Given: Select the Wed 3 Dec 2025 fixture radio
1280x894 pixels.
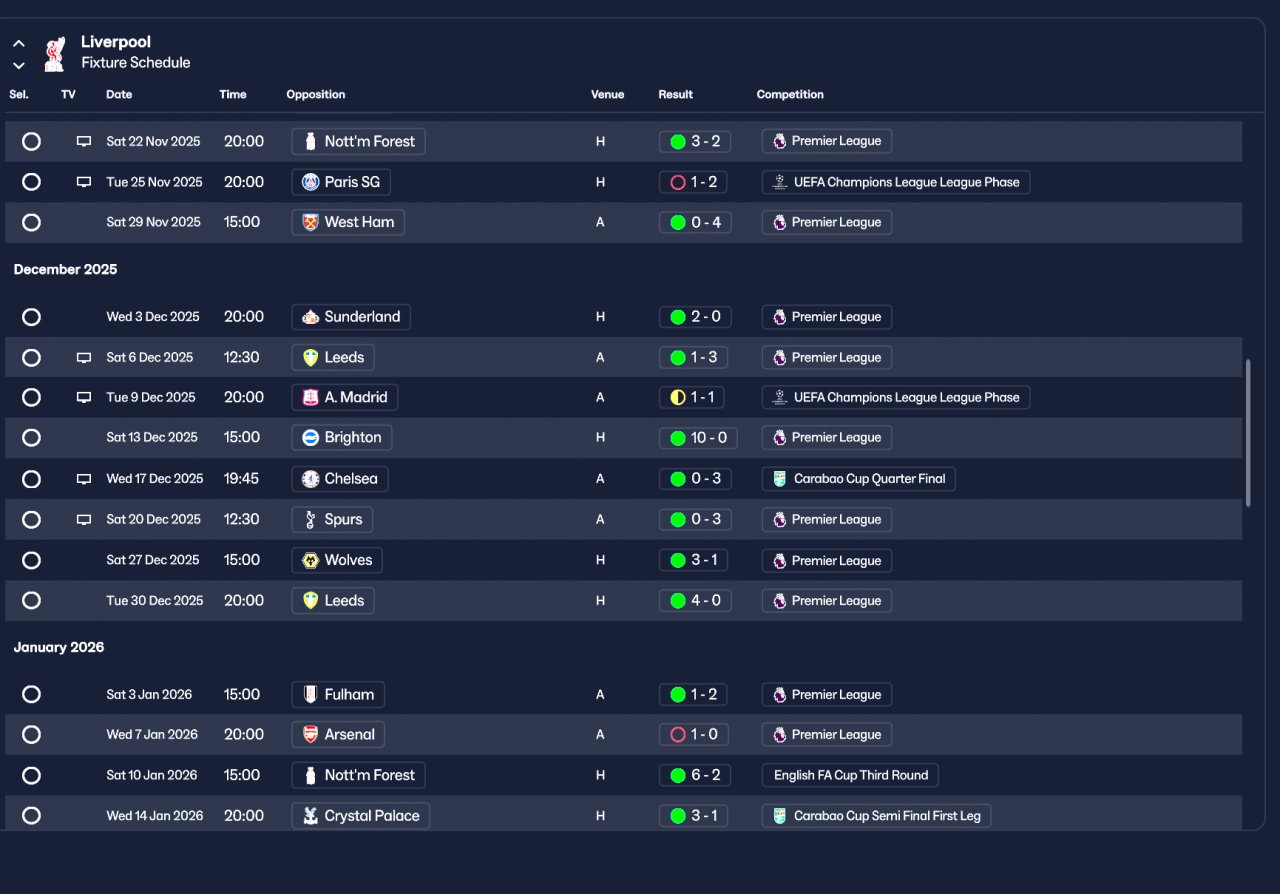Looking at the screenshot, I should 31,317.
